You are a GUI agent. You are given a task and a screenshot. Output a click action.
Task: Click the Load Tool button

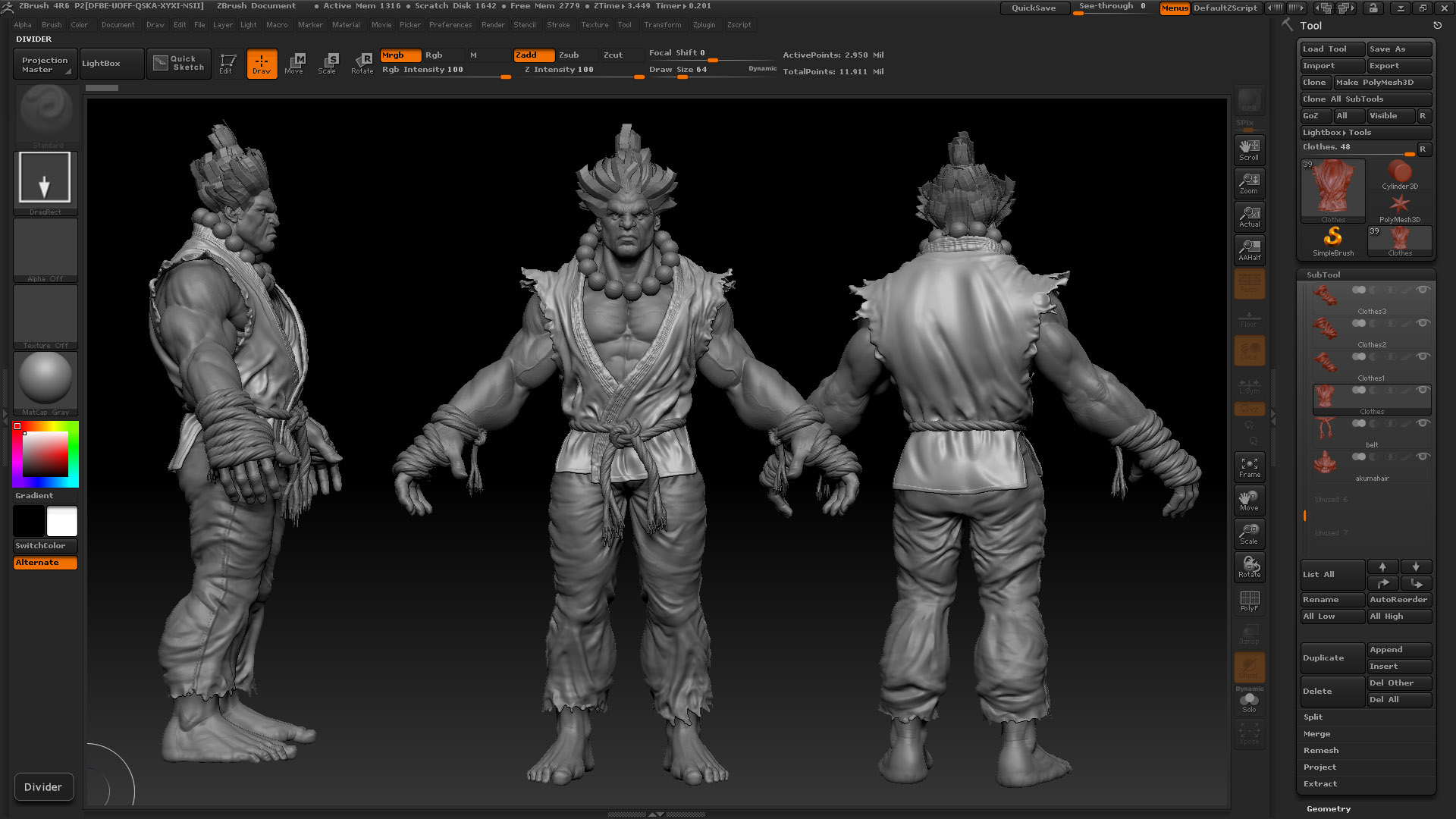point(1332,49)
